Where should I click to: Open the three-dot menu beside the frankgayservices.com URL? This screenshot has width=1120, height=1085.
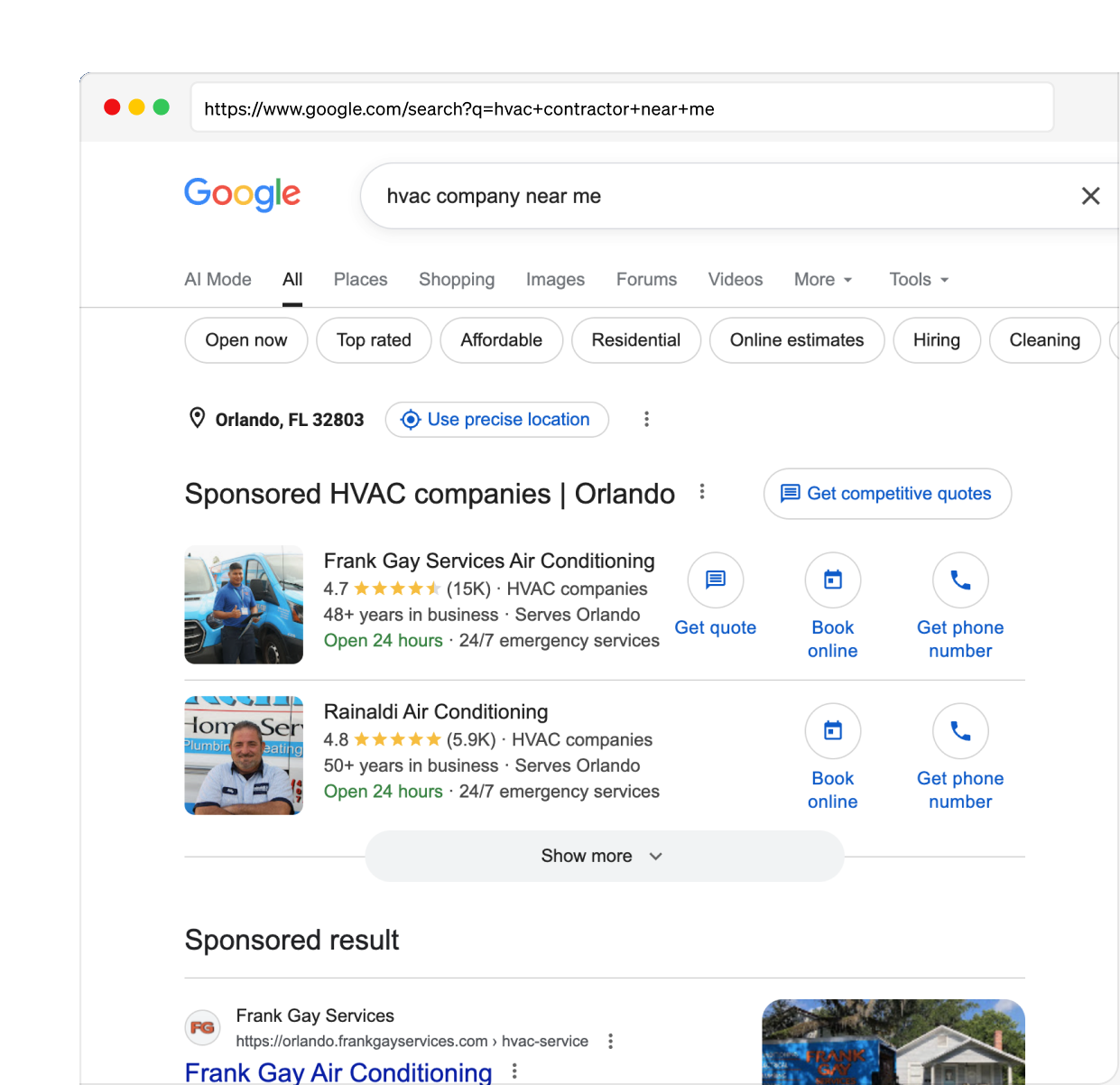(x=611, y=1041)
